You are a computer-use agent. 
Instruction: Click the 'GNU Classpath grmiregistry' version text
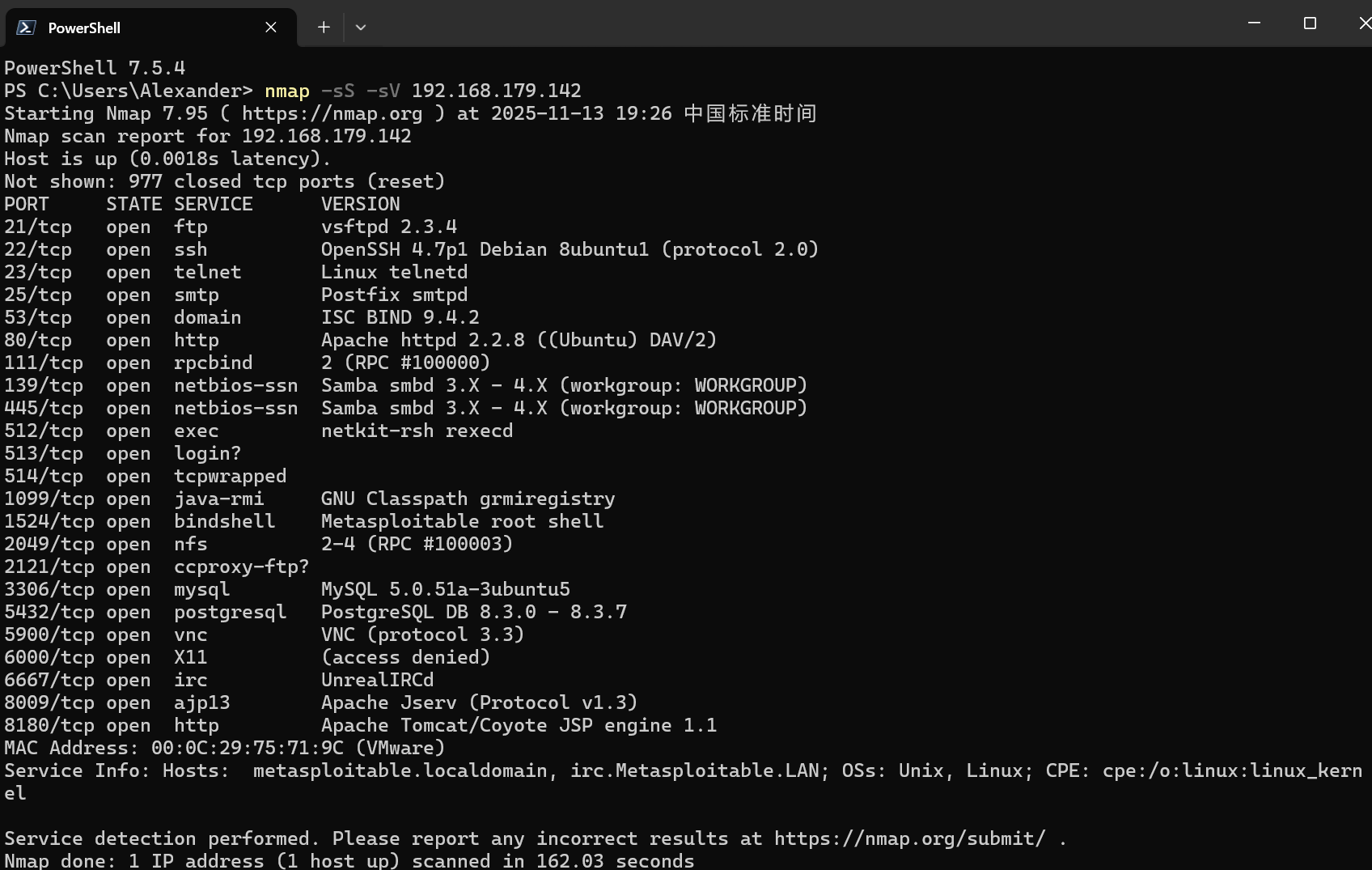468,499
